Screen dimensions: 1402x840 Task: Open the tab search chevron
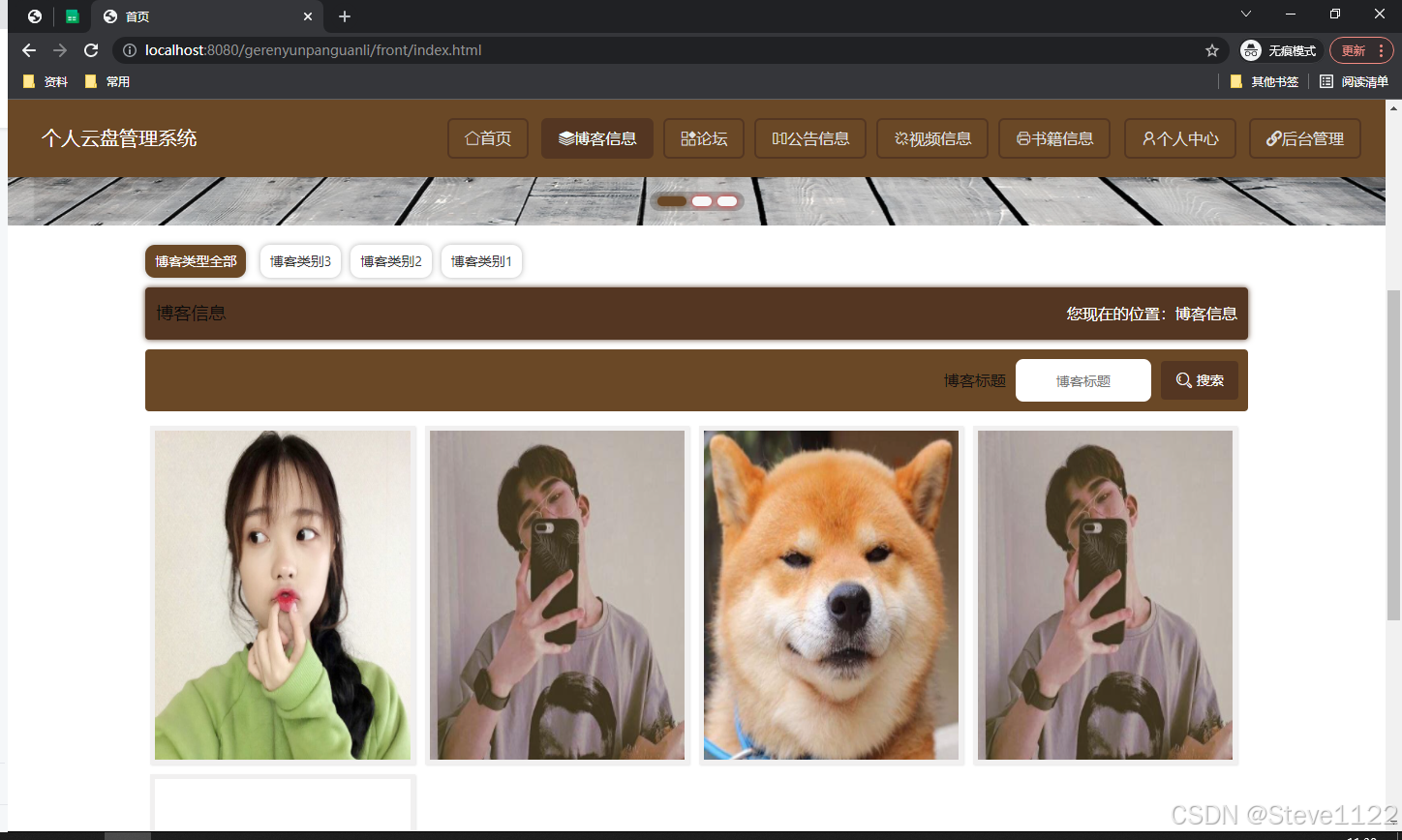pos(1245,14)
